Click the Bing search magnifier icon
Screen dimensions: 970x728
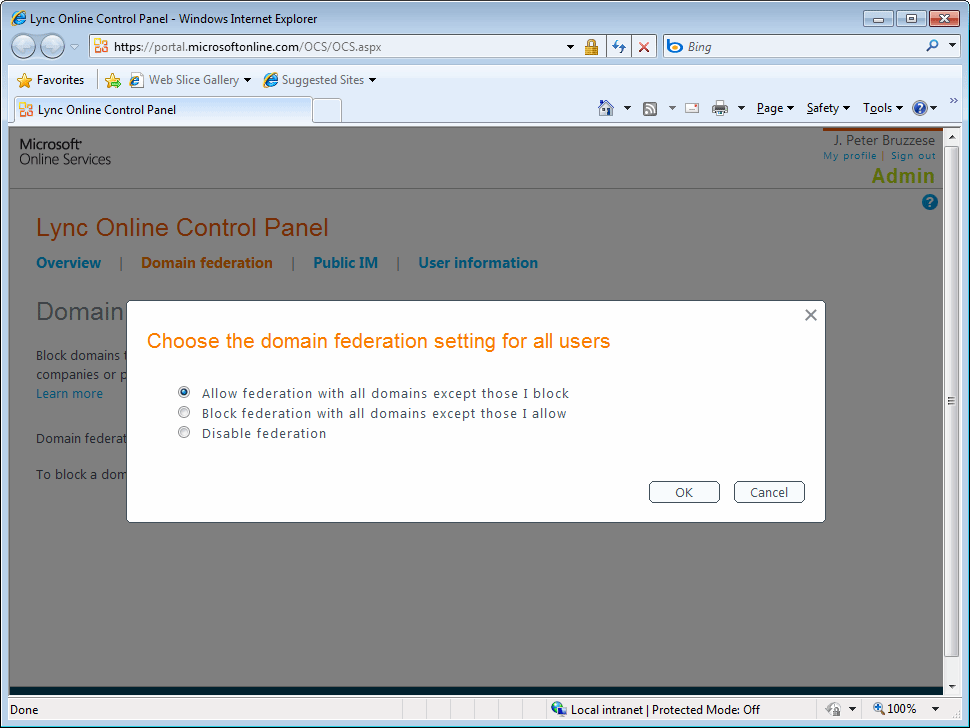(932, 46)
